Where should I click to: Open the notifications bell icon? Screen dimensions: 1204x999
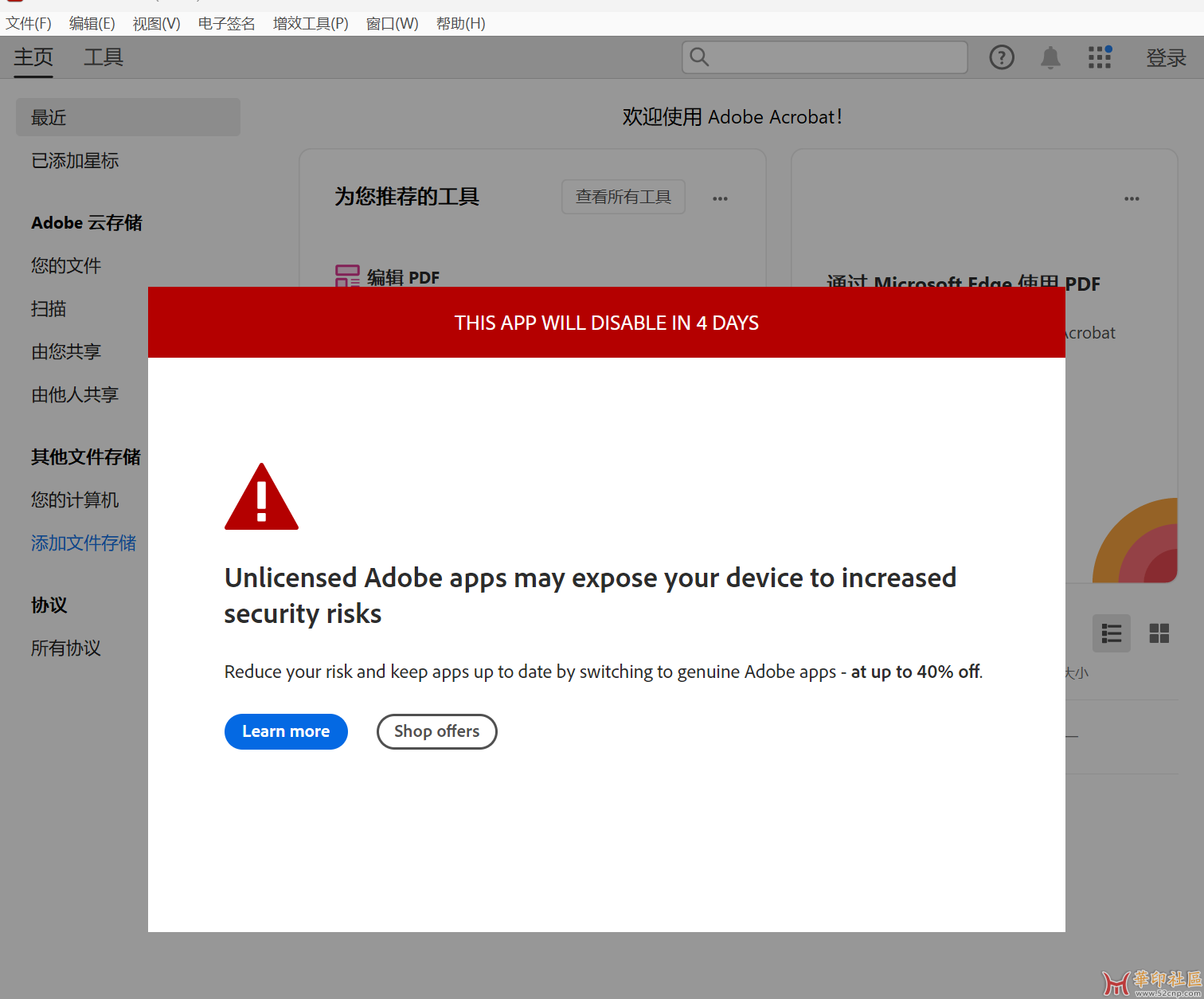[1051, 57]
